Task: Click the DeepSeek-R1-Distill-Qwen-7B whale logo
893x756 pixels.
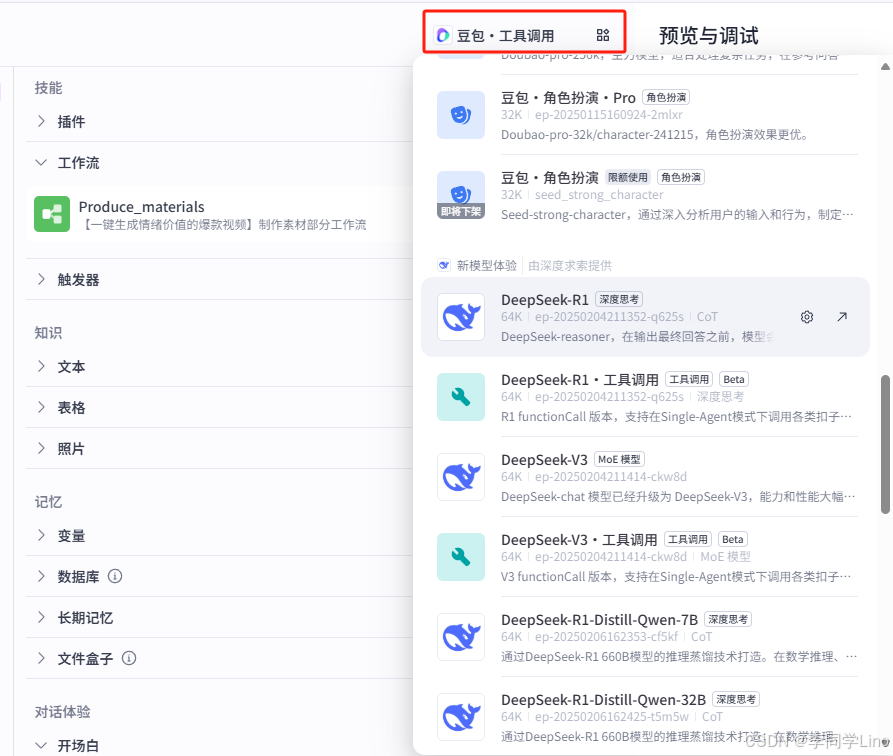Action: (x=461, y=637)
